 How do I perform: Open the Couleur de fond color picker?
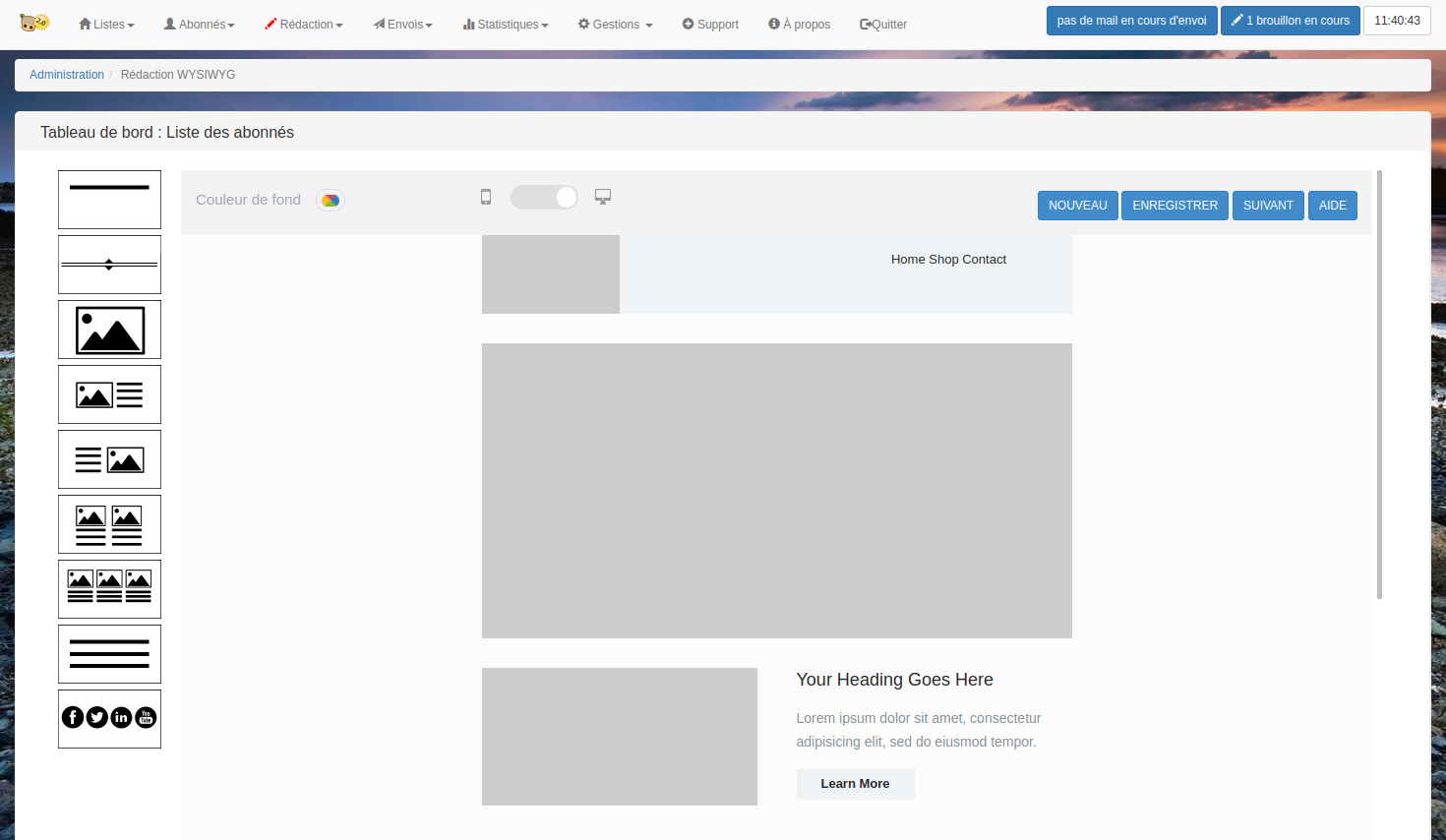click(331, 200)
